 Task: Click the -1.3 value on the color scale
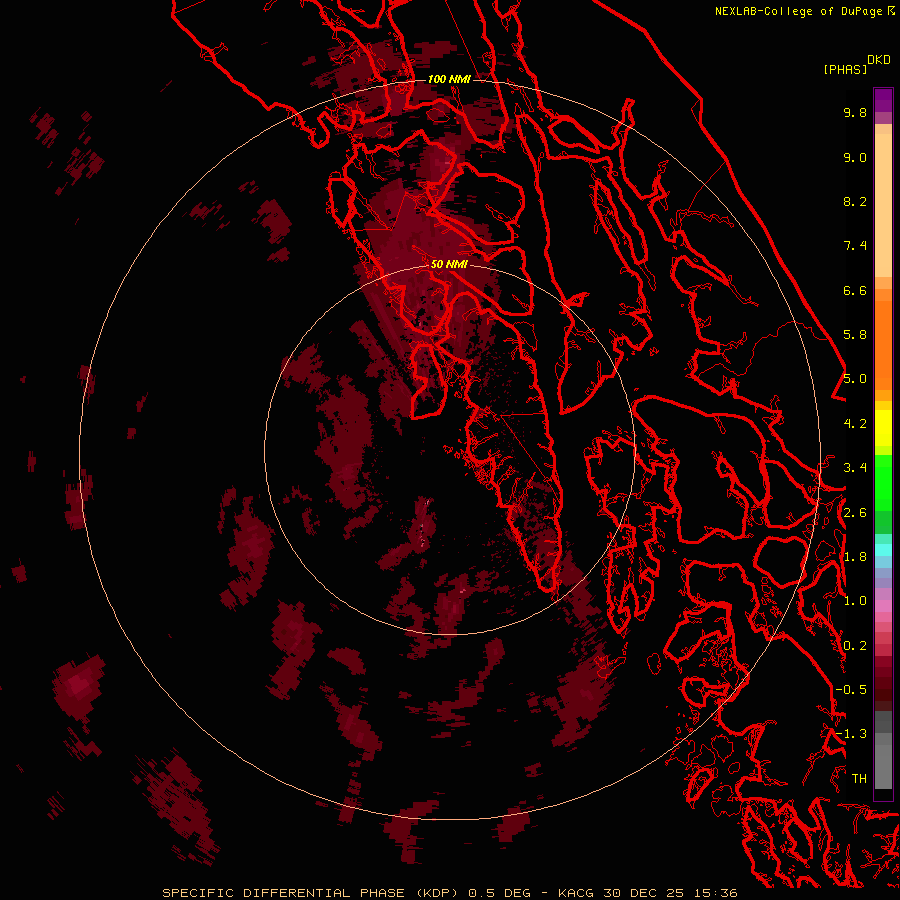point(851,734)
